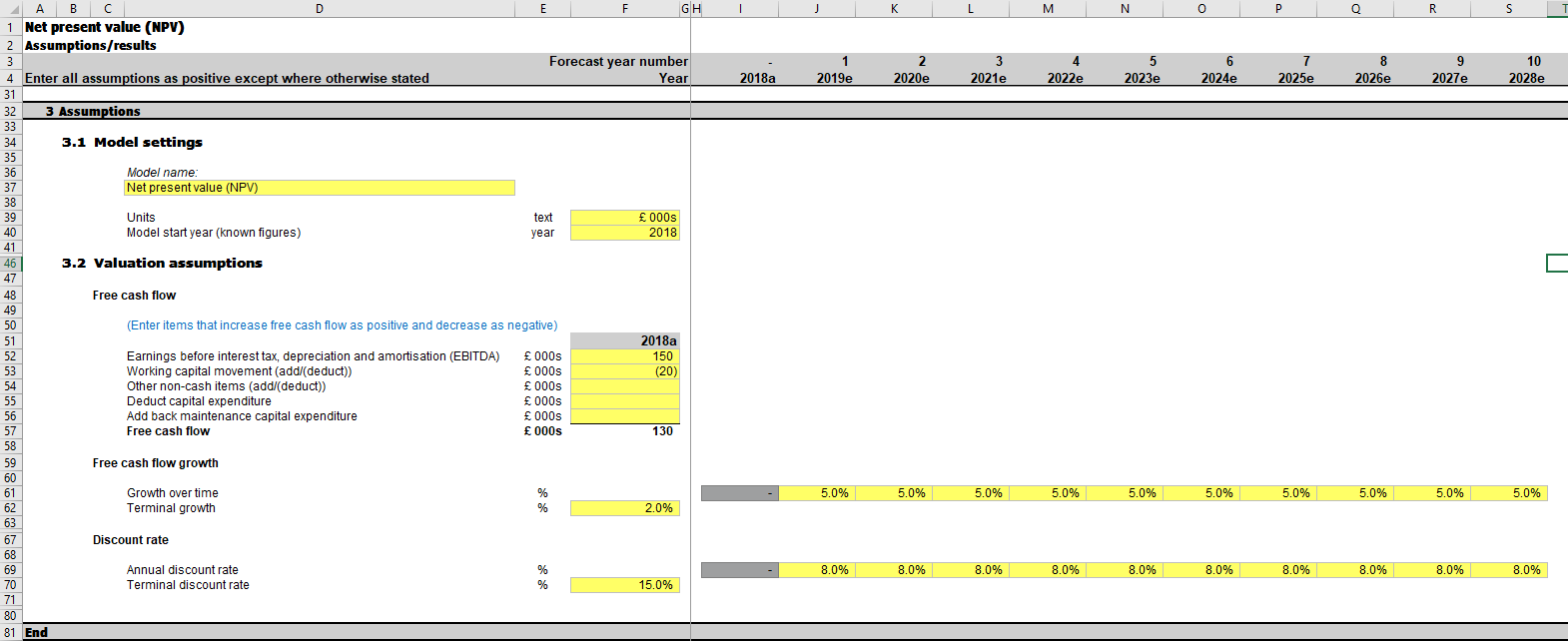Click the 2023e annual discount rate 8.0% cell
The image size is (1568, 641).
tap(1125, 570)
